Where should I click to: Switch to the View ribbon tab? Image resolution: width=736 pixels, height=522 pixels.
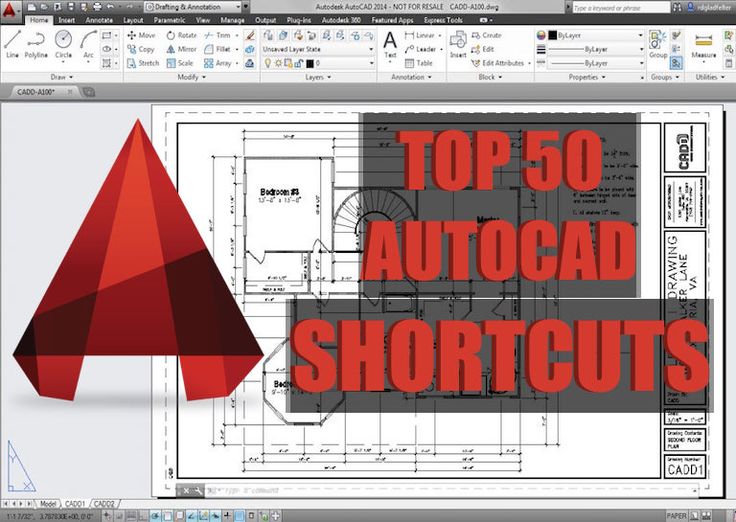tap(203, 20)
